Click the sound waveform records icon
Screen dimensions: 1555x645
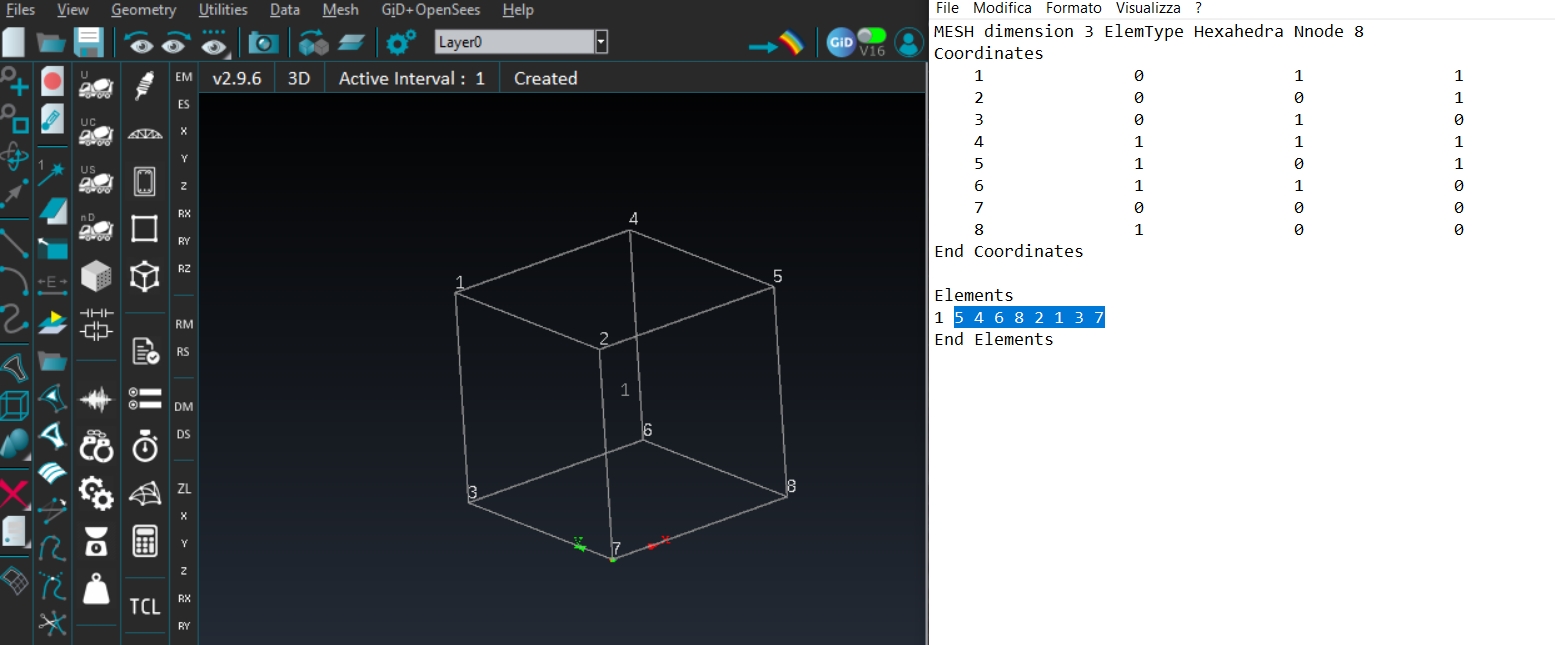point(96,401)
